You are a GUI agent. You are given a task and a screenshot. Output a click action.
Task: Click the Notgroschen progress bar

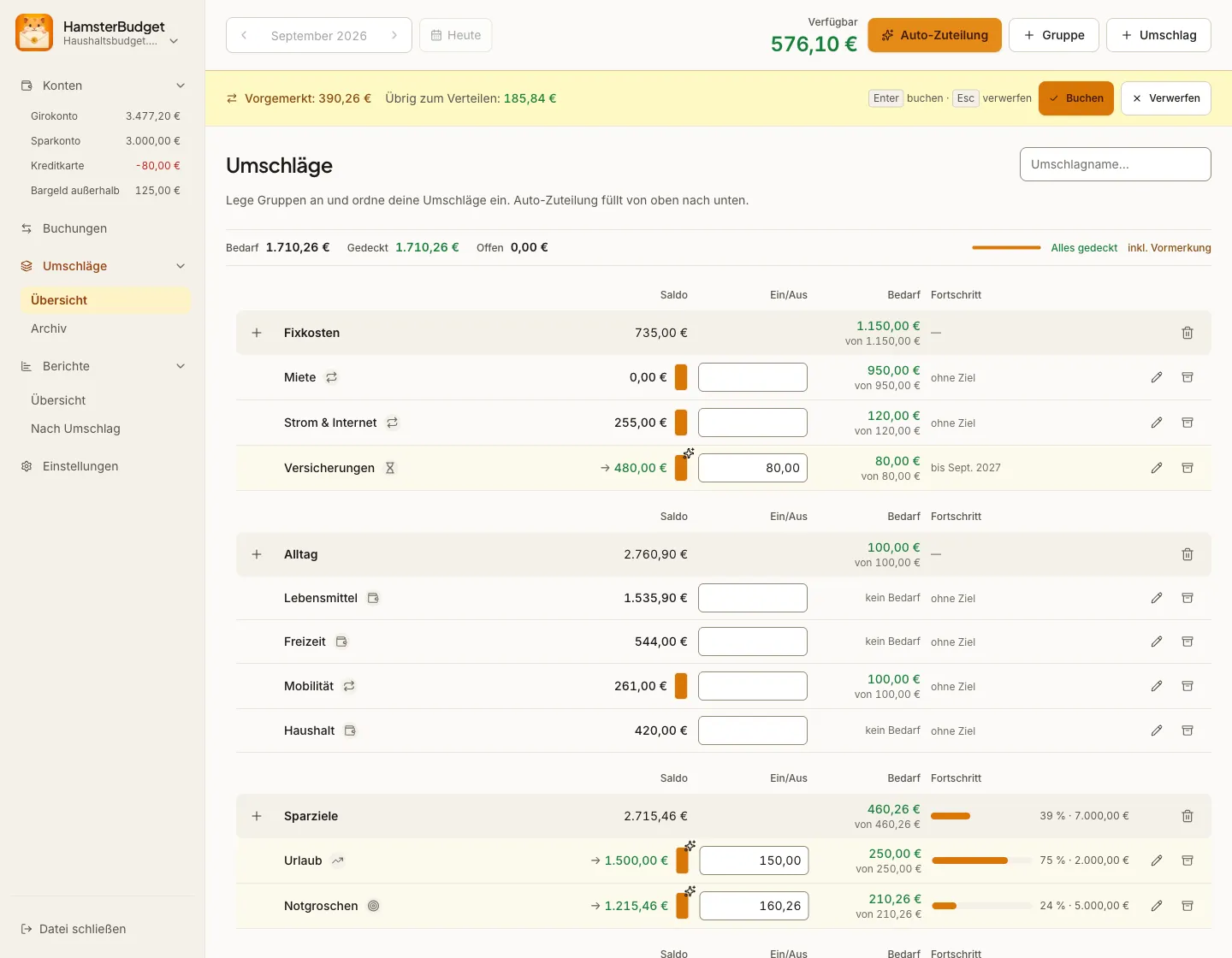click(981, 906)
